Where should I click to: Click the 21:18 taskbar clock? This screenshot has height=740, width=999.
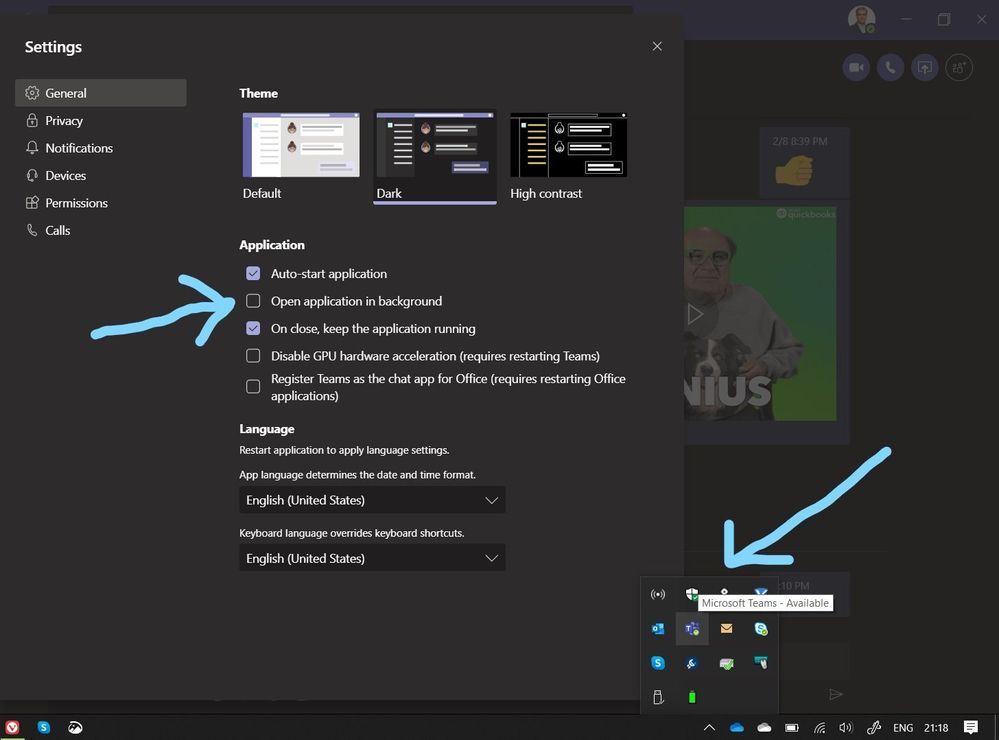pyautogui.click(x=936, y=727)
